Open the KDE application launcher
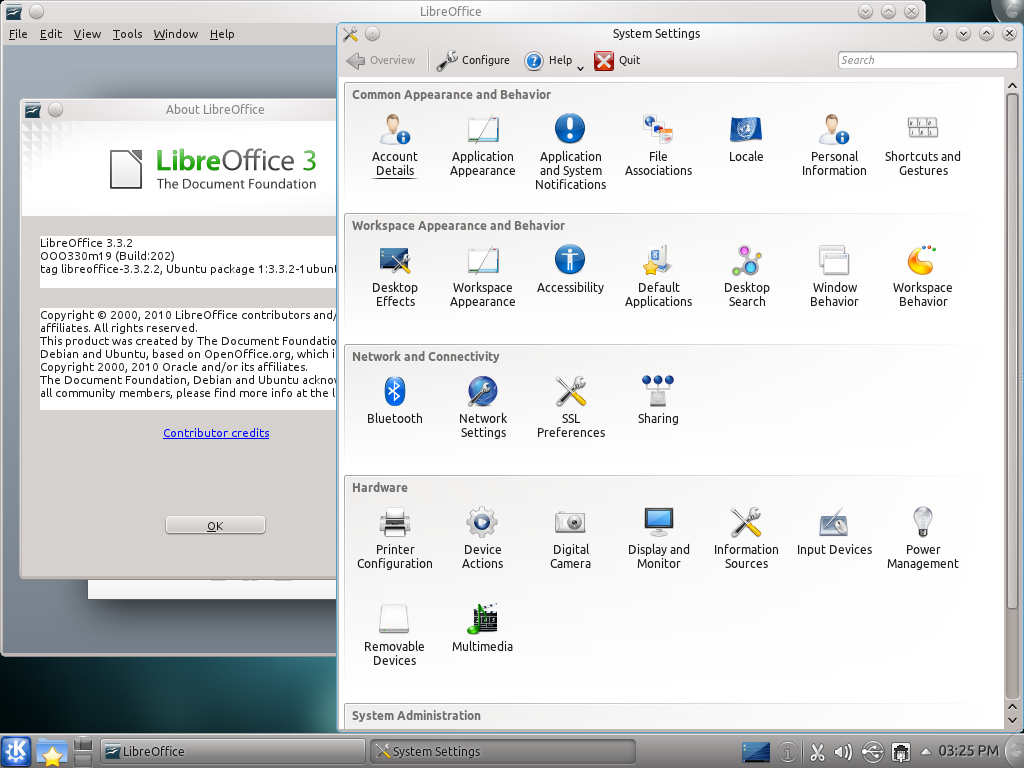Screen dimensions: 1024x768 [16, 752]
